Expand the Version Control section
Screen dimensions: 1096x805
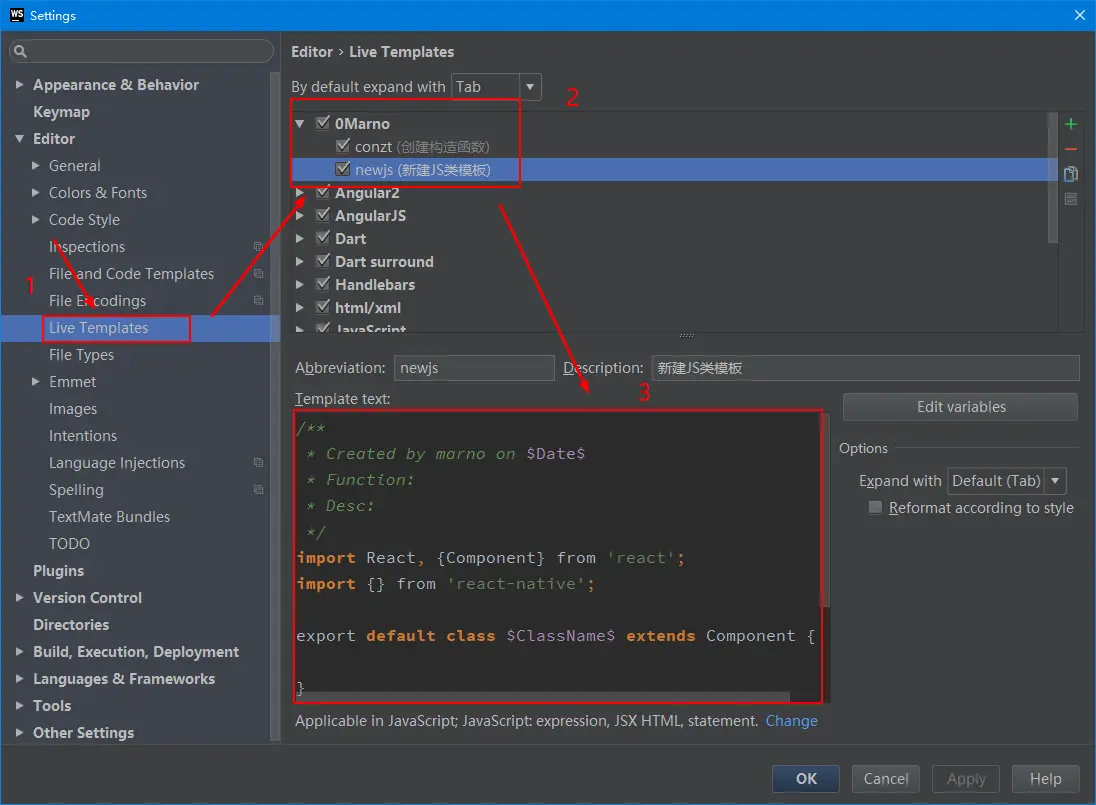tap(20, 597)
